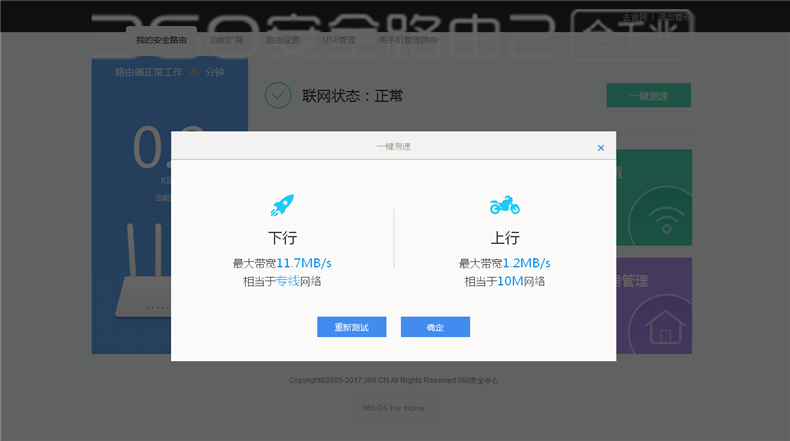Open the 我的安全路由 tab
The height and width of the screenshot is (441, 790).
(x=161, y=41)
